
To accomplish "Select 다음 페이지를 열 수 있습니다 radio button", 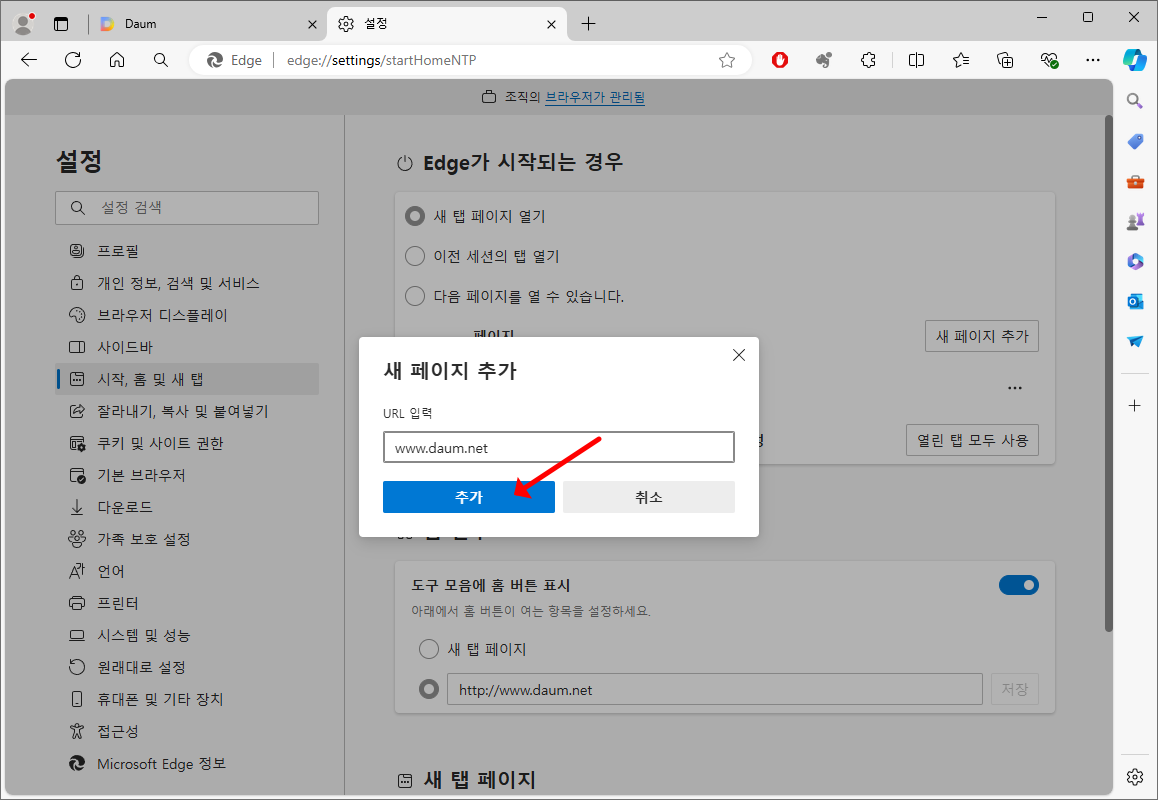I will [x=415, y=296].
